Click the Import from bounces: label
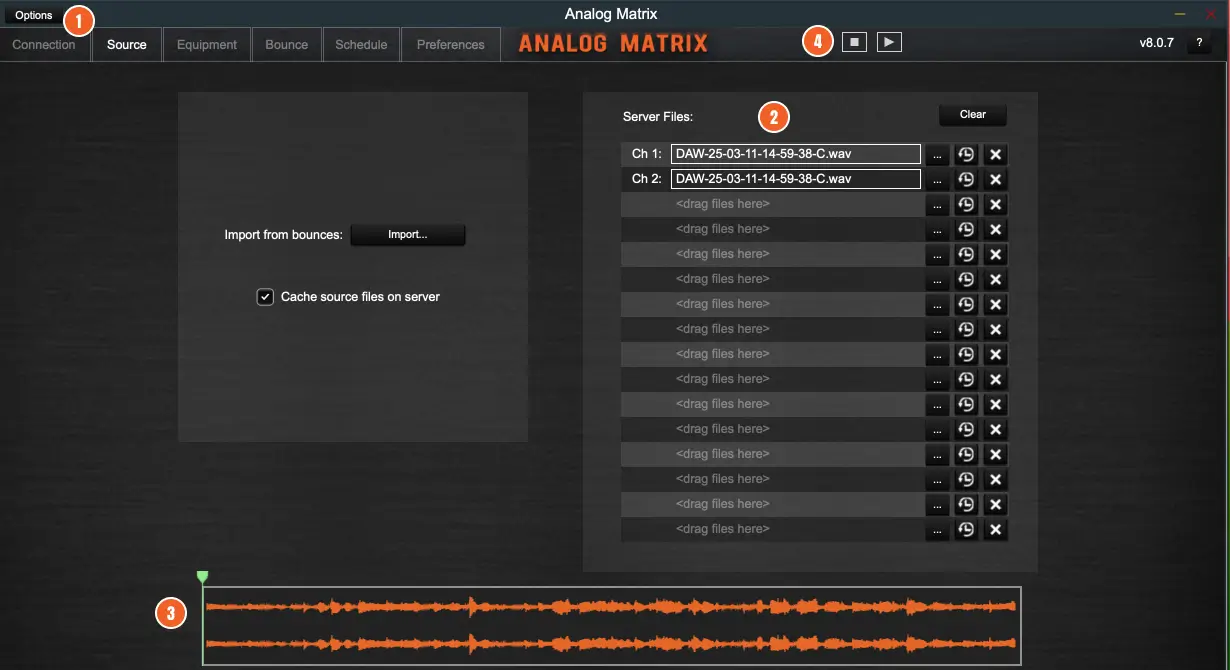1230x670 pixels. tap(284, 235)
